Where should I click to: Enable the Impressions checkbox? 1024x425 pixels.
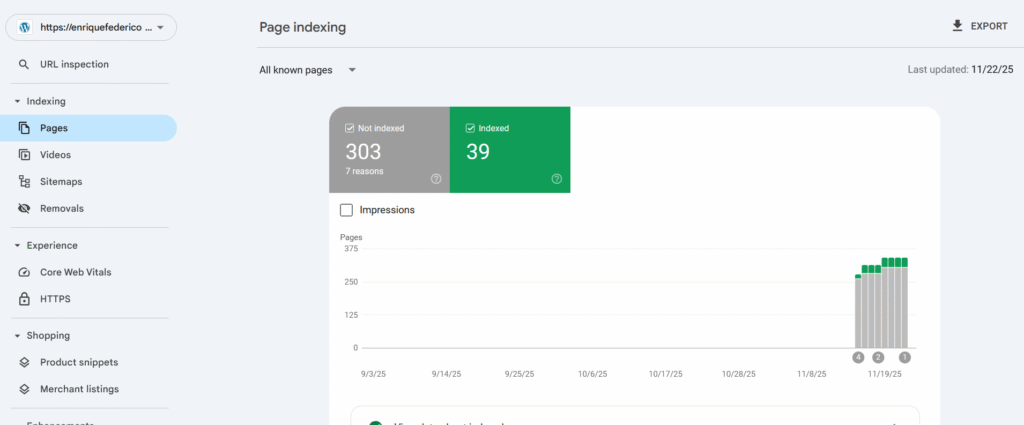(346, 210)
